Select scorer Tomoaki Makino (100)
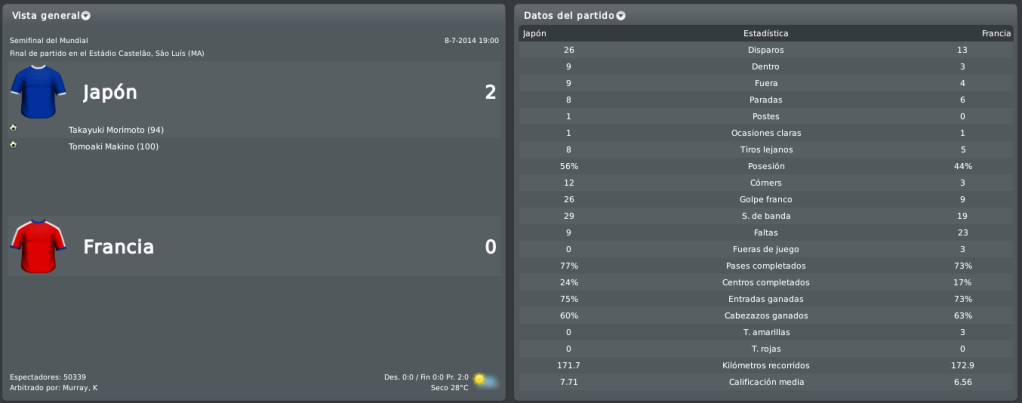This screenshot has width=1022, height=403. 113,147
